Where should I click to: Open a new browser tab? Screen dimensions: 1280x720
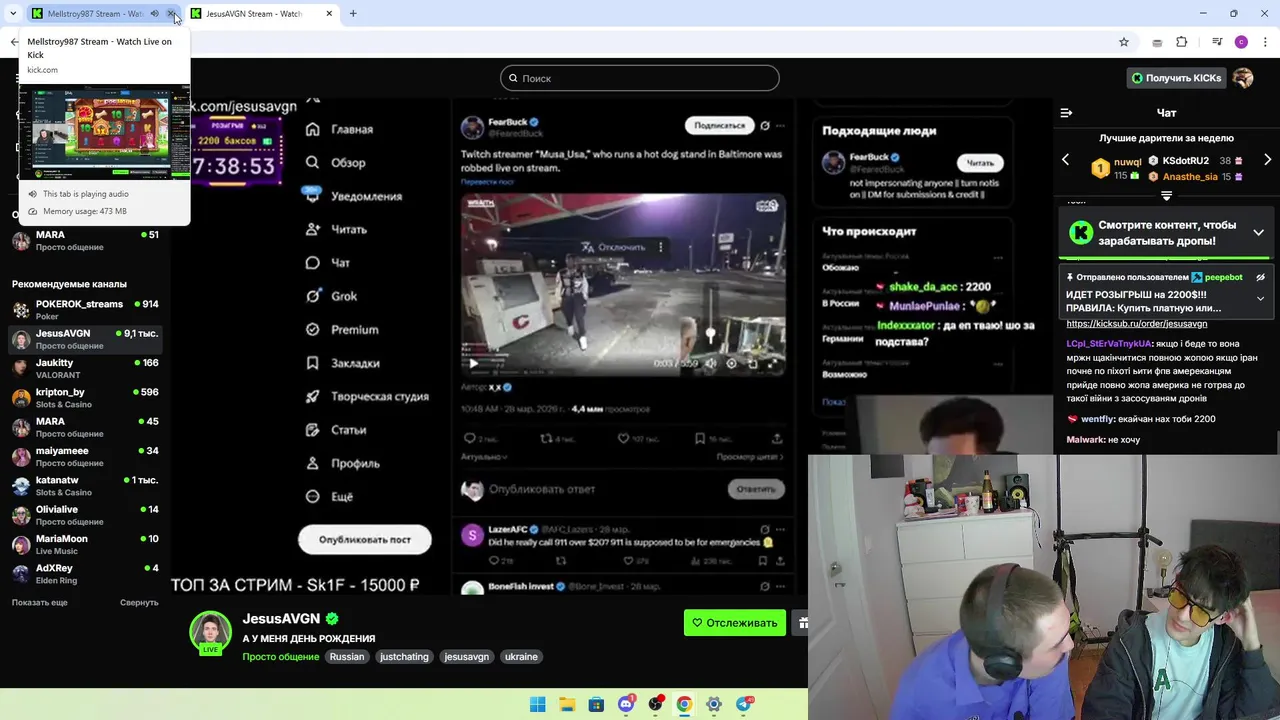[x=353, y=13]
